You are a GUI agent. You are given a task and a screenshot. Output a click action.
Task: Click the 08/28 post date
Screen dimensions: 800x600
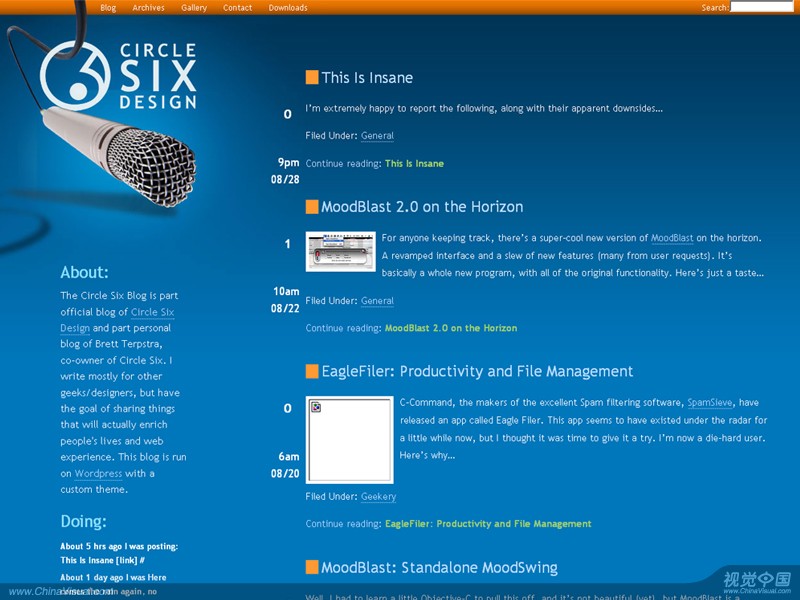[285, 180]
